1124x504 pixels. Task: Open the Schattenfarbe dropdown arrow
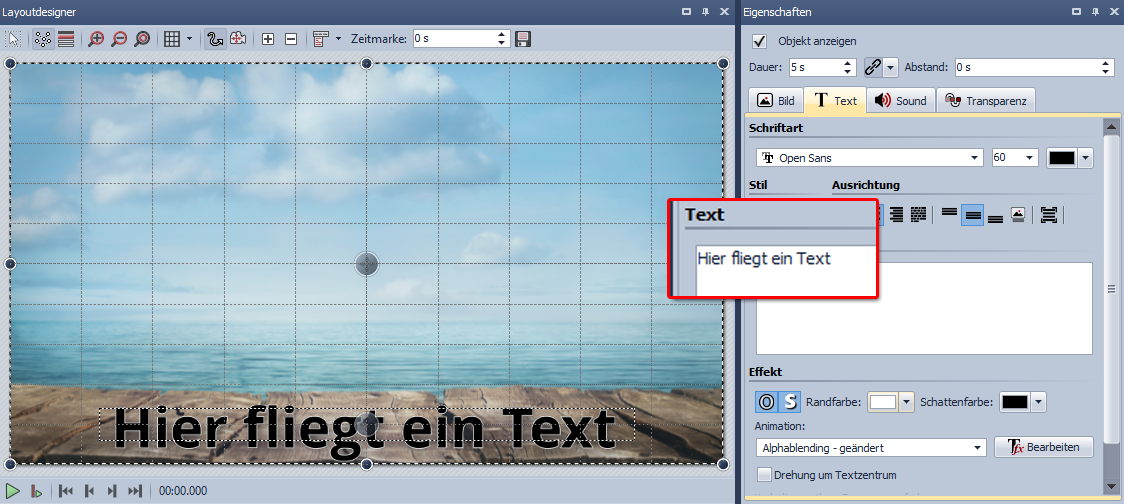point(1038,402)
